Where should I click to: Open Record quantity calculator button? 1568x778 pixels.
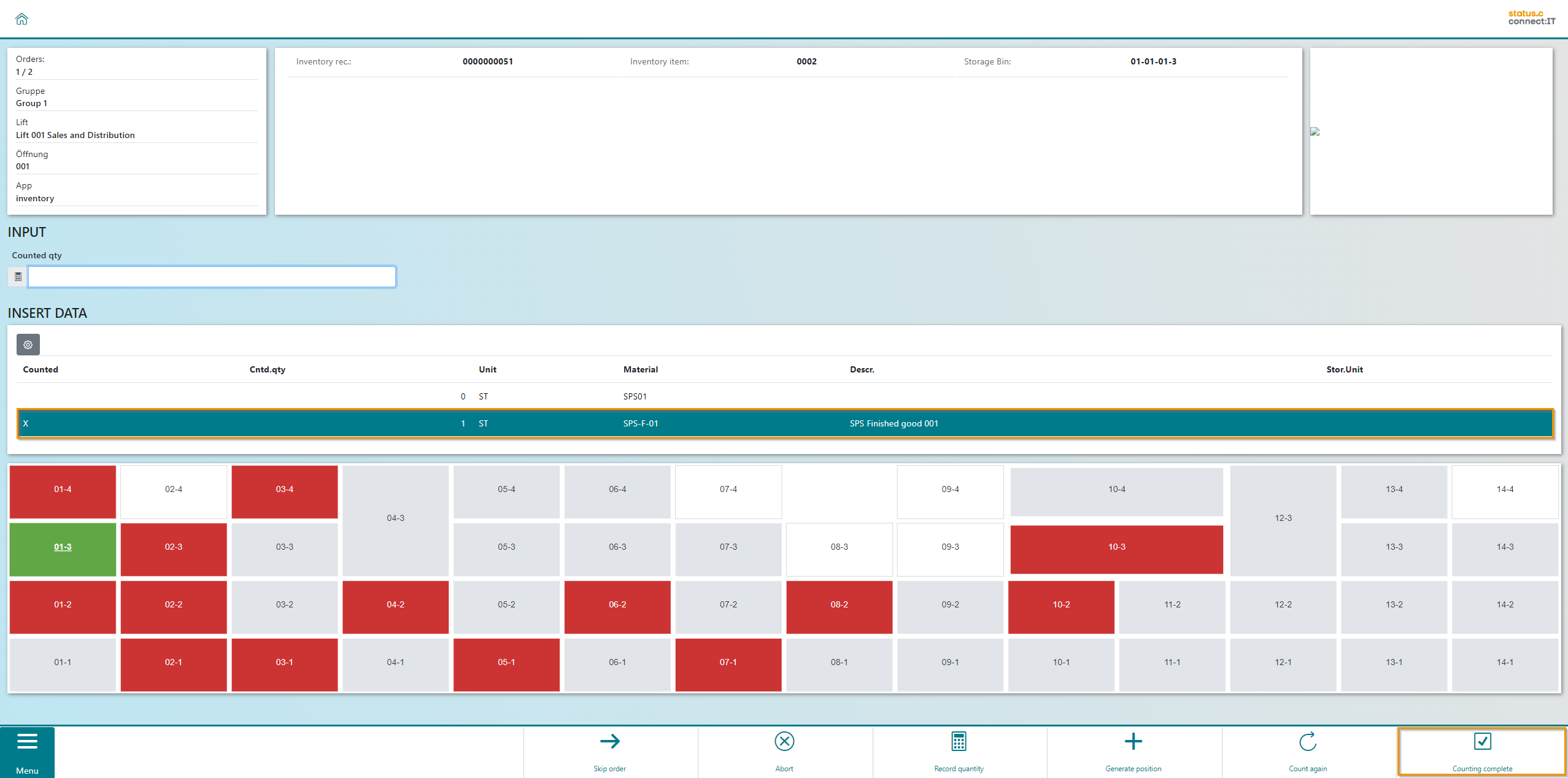(958, 741)
